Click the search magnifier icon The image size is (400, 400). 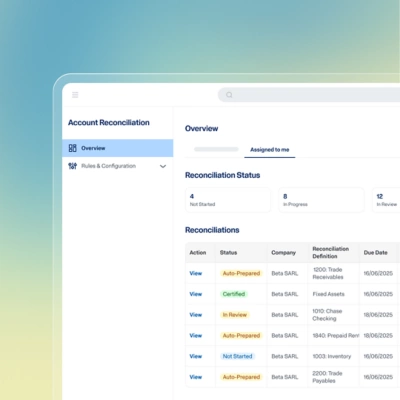(229, 95)
